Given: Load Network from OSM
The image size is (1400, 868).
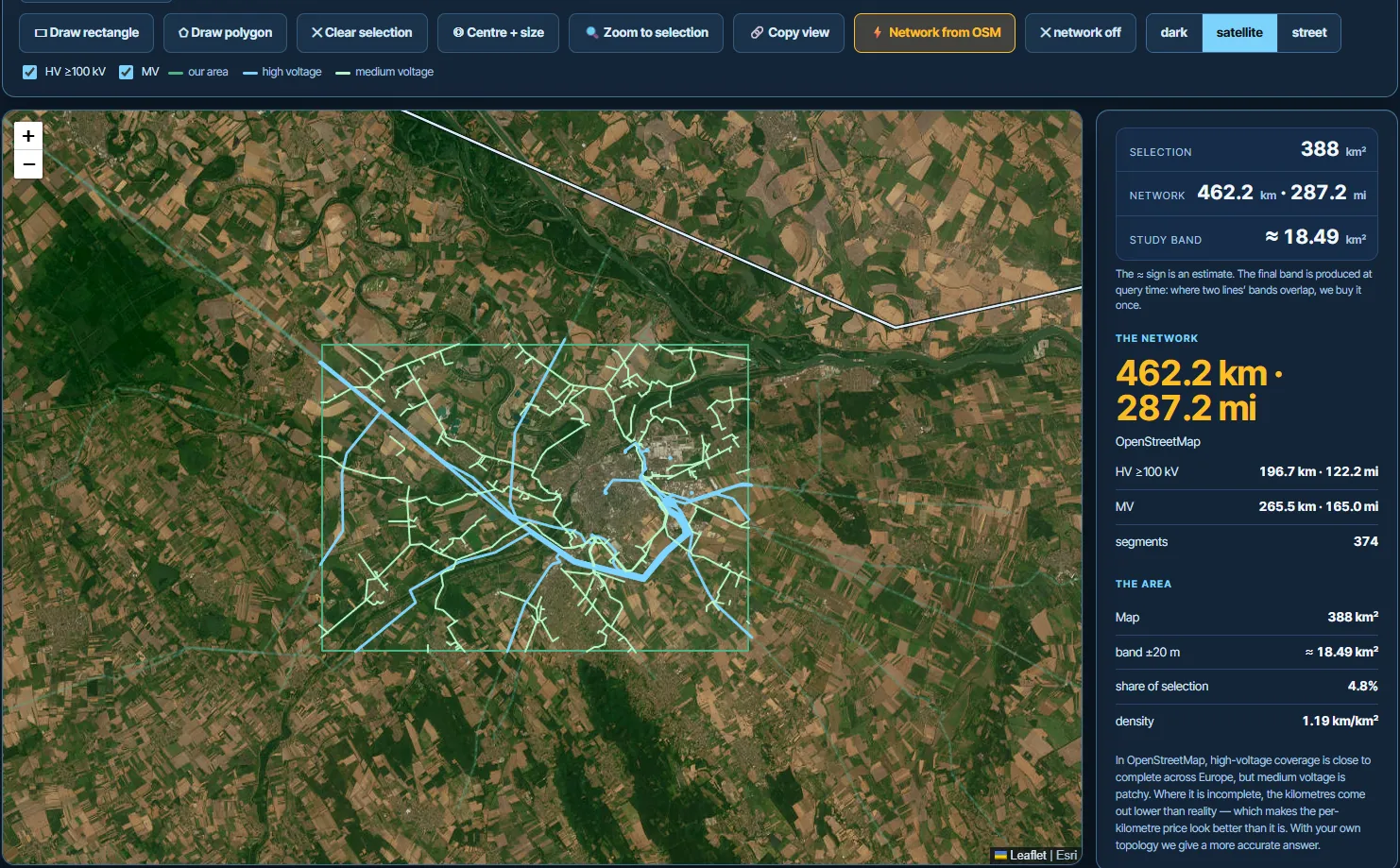Looking at the screenshot, I should [934, 33].
